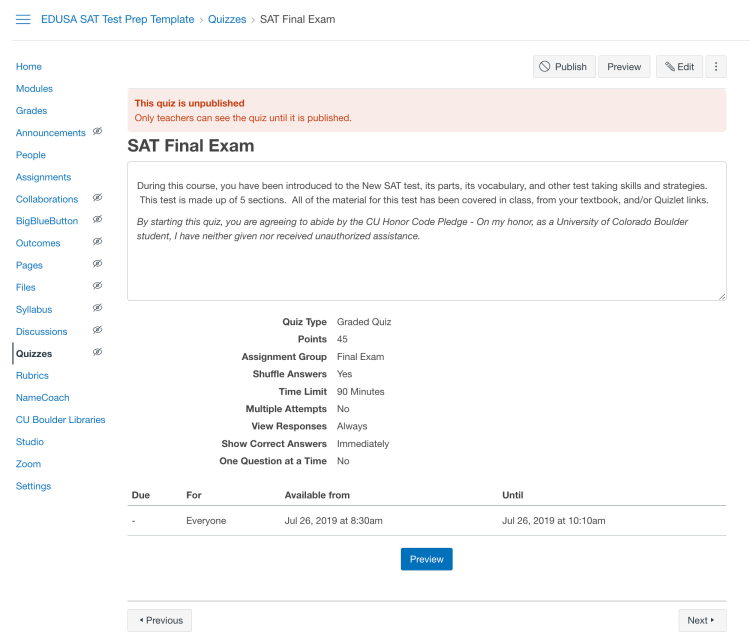Open the three-dot quiz options menu
The image size is (750, 642).
click(716, 67)
